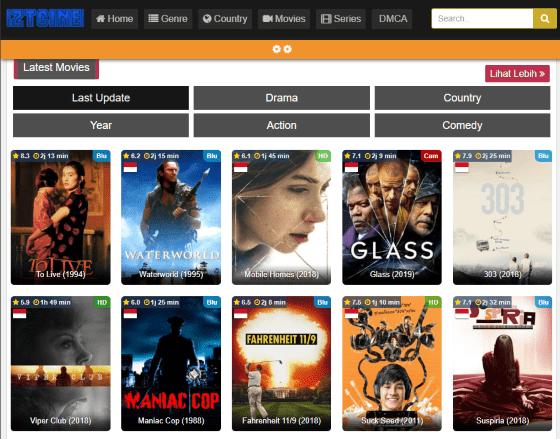Open the DMCA page
The width and height of the screenshot is (560, 439).
(x=392, y=19)
